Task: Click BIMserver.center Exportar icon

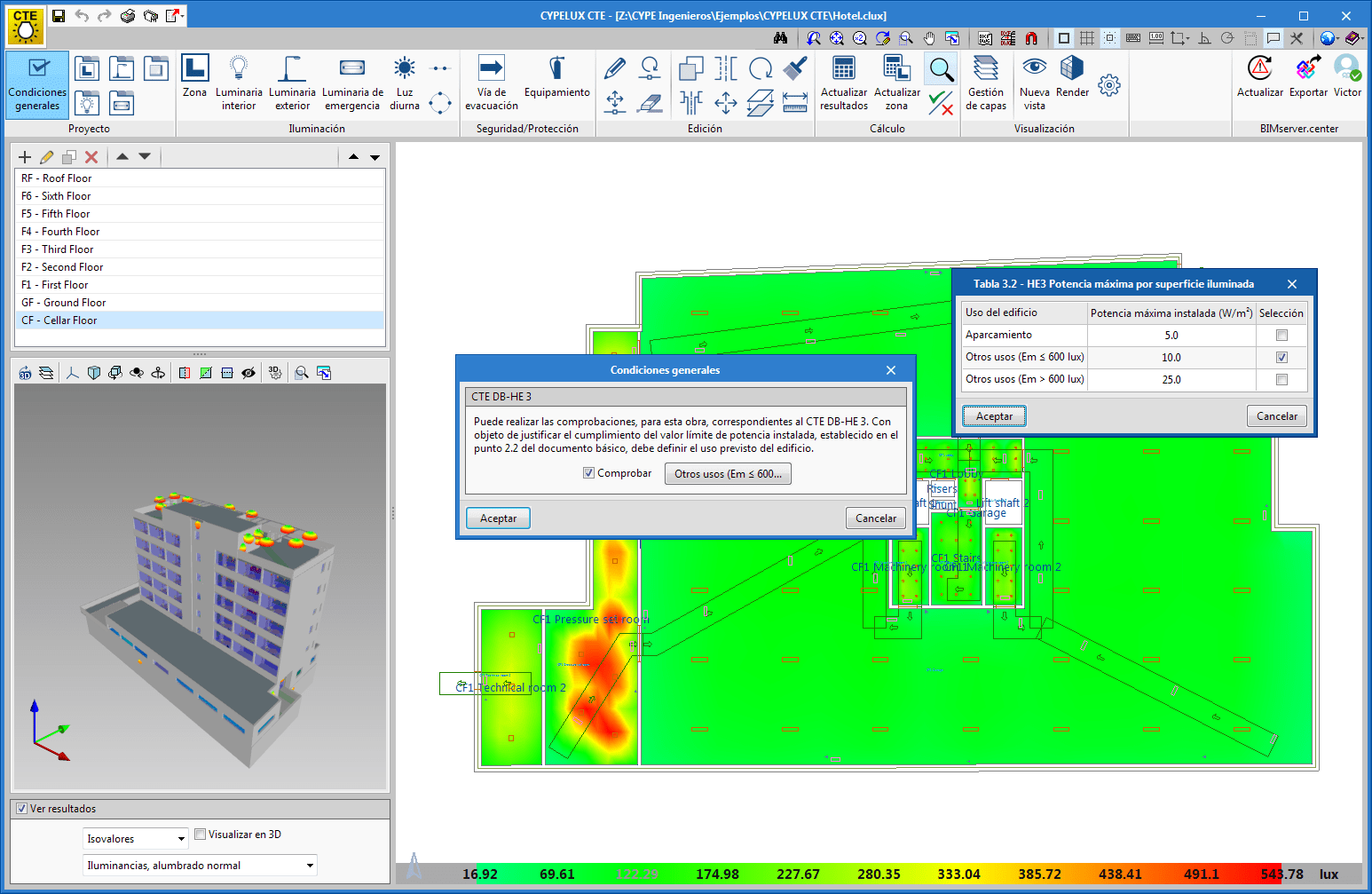Action: pos(1308,76)
